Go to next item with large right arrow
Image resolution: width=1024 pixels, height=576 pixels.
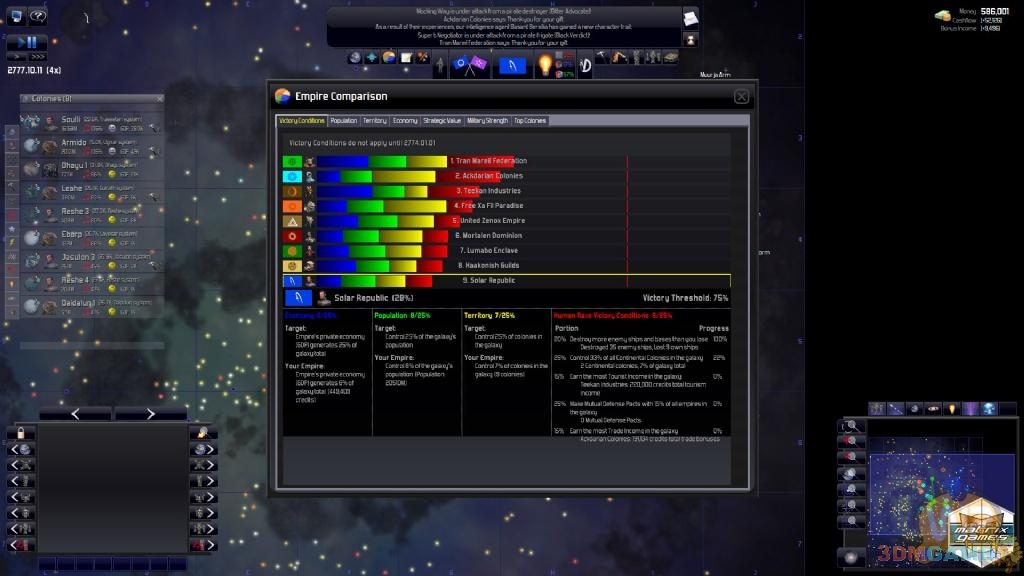pos(151,413)
